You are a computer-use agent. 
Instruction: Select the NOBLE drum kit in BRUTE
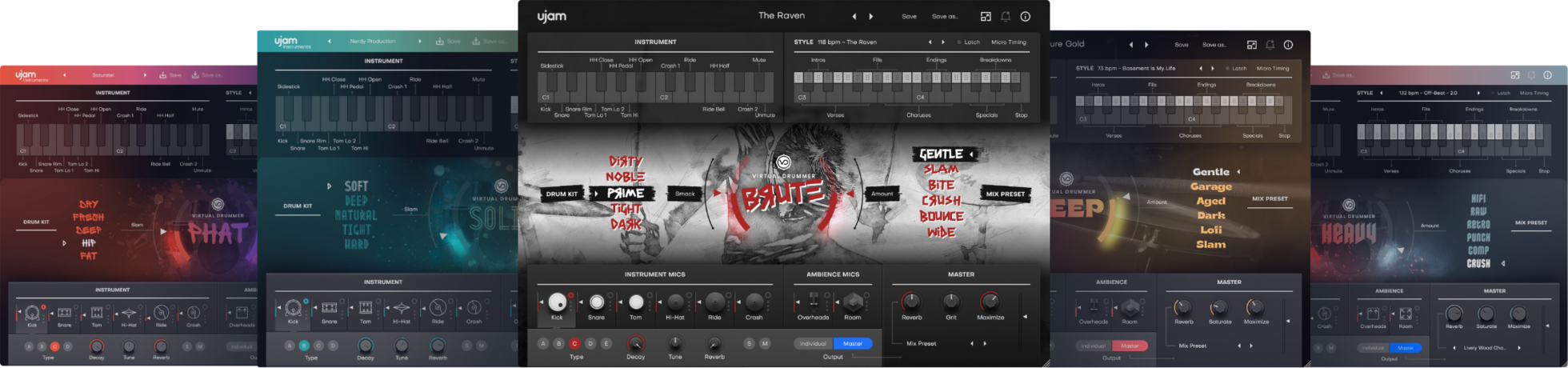(626, 177)
